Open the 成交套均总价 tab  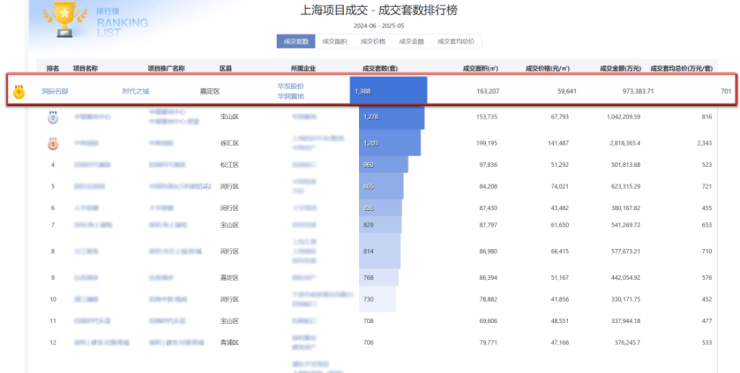point(455,41)
